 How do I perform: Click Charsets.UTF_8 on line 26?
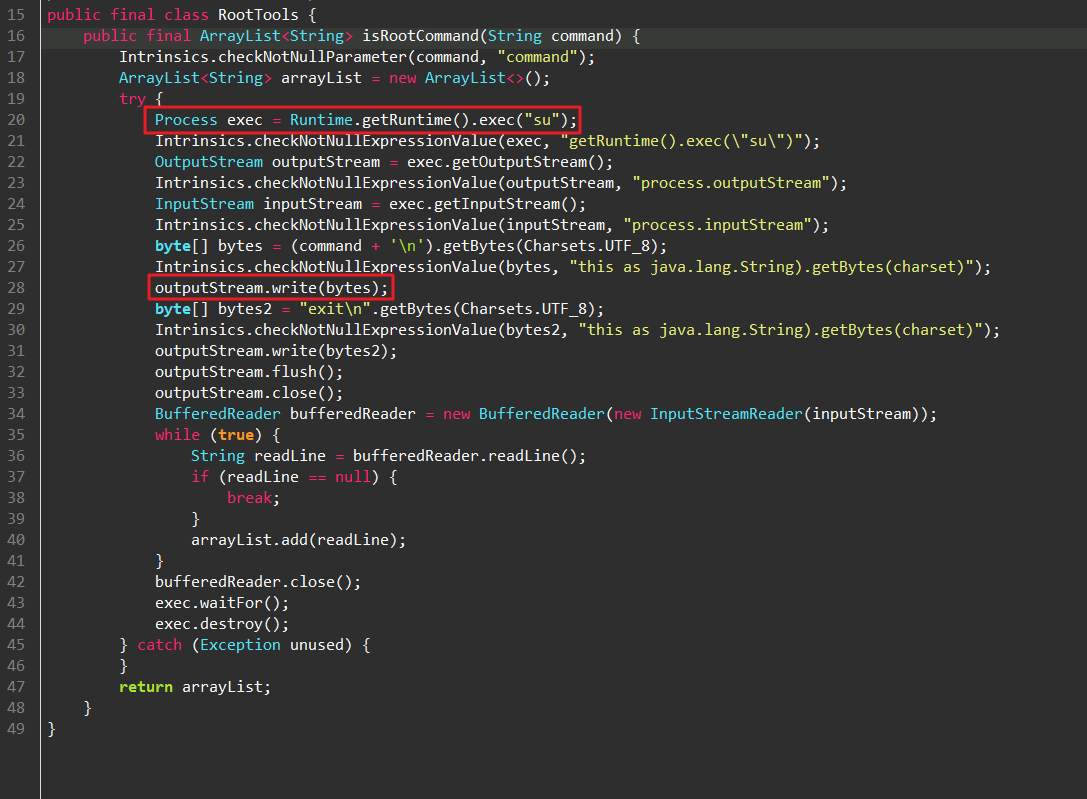tap(586, 246)
